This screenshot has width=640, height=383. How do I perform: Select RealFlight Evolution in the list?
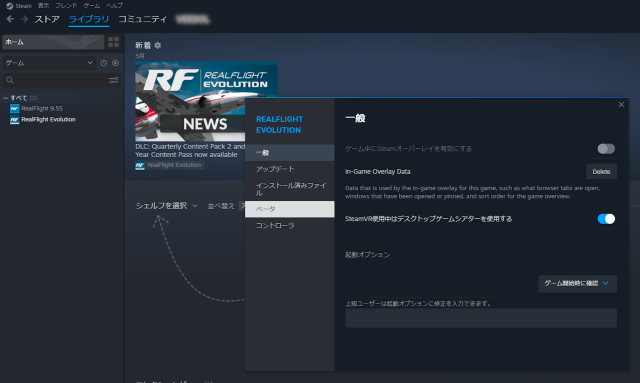pyautogui.click(x=49, y=119)
